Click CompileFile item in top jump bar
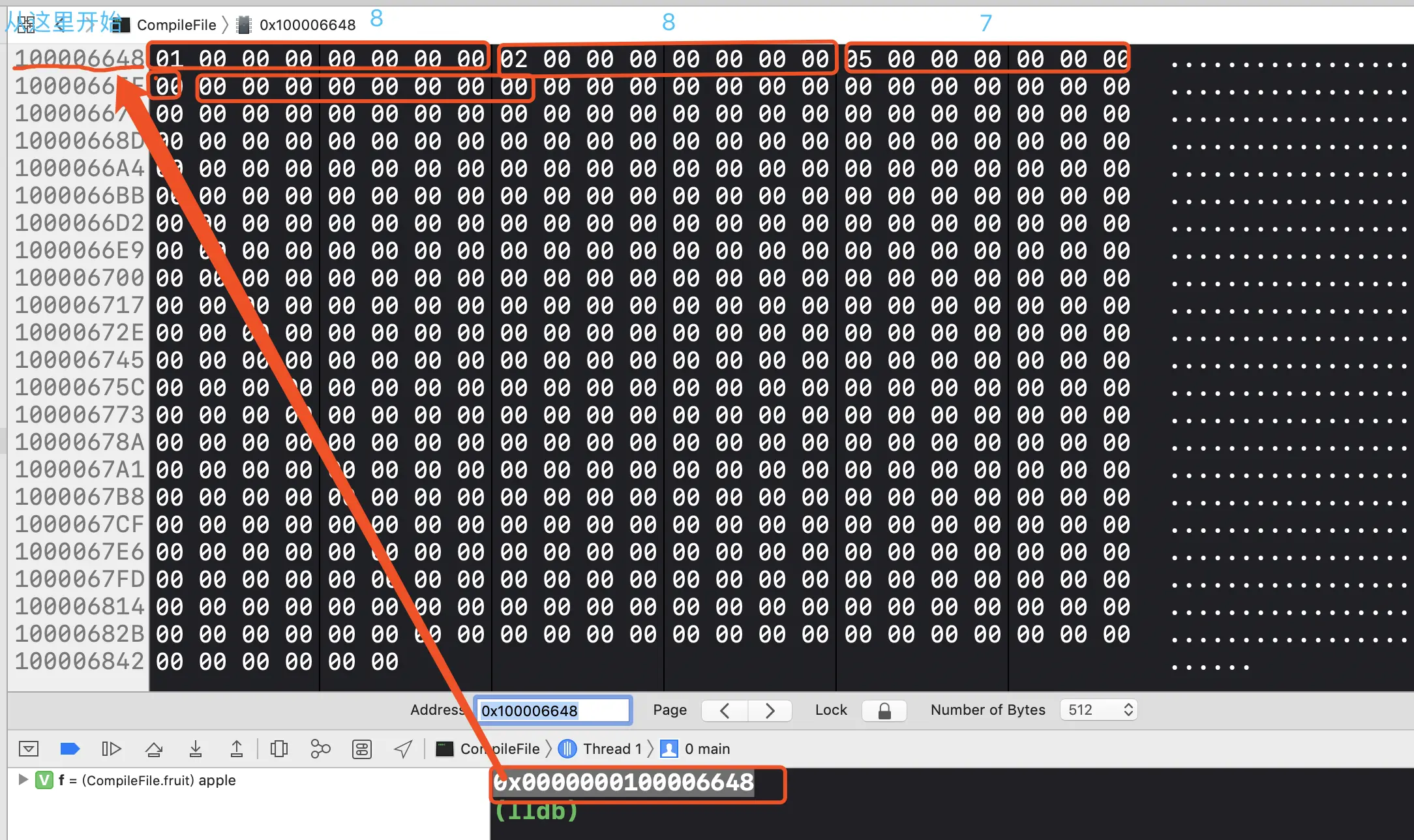Screen dimensions: 1414x840 click(x=176, y=25)
